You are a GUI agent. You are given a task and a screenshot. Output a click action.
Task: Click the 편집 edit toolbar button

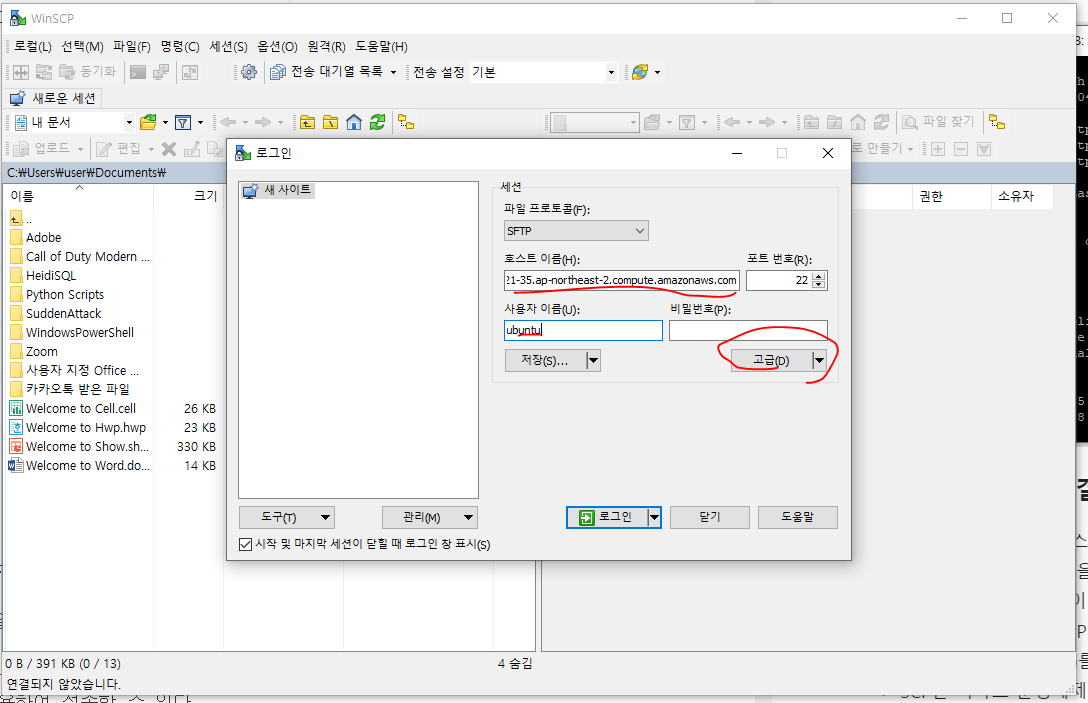coord(119,149)
